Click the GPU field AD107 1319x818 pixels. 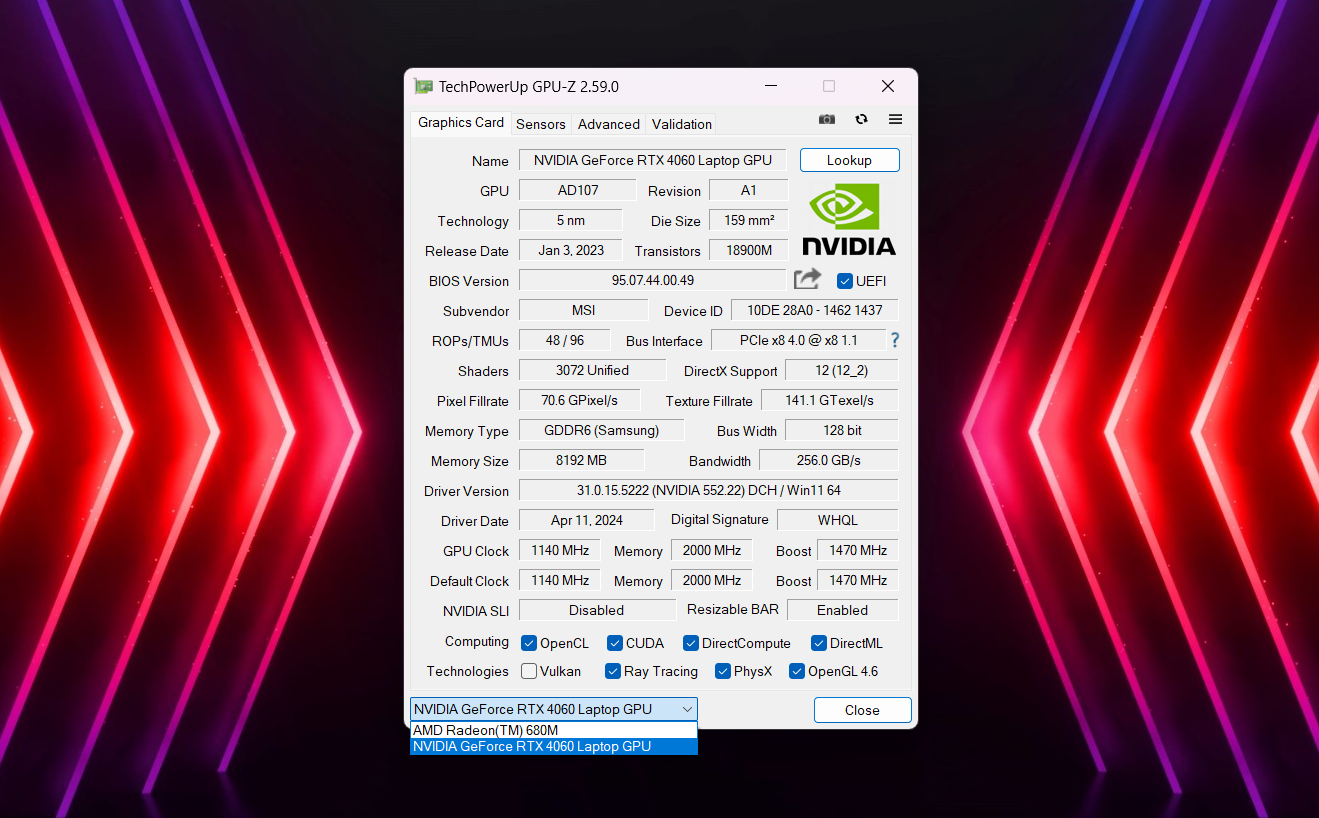point(578,190)
